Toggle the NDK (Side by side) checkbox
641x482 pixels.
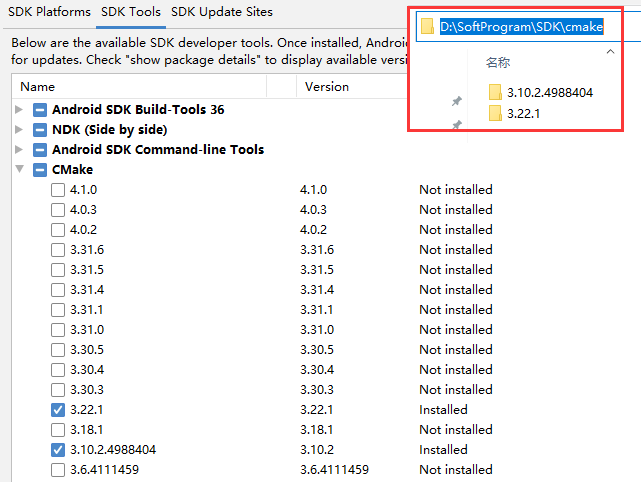click(x=40, y=130)
